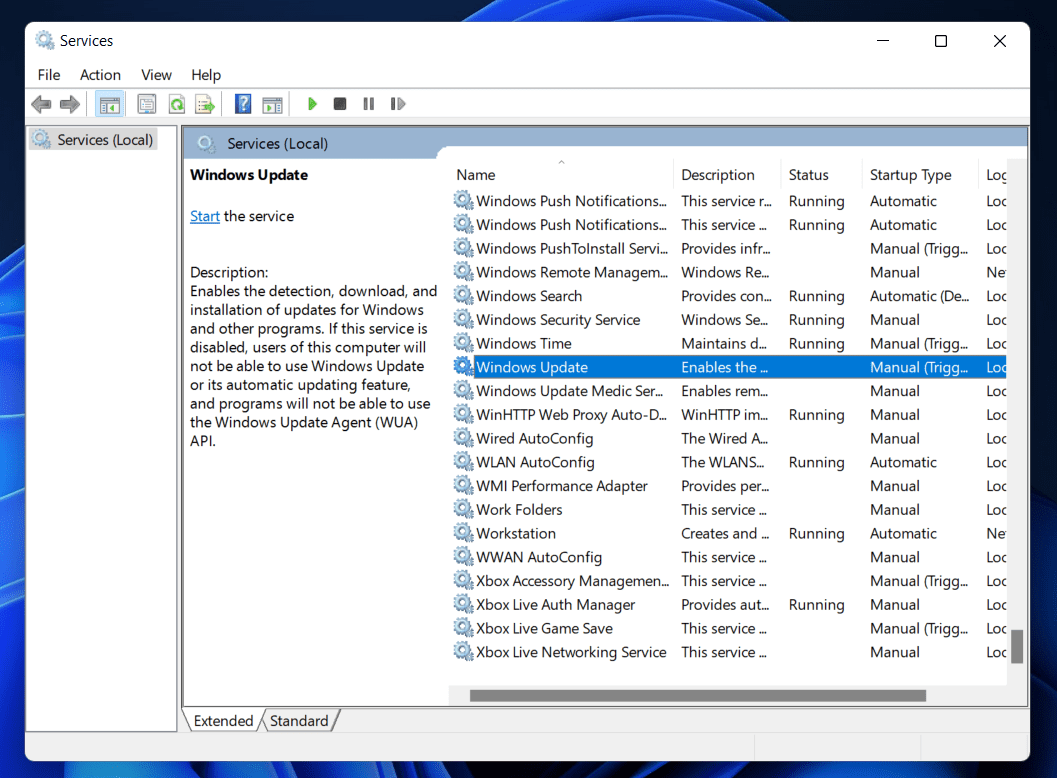Click Start the service link

205,216
